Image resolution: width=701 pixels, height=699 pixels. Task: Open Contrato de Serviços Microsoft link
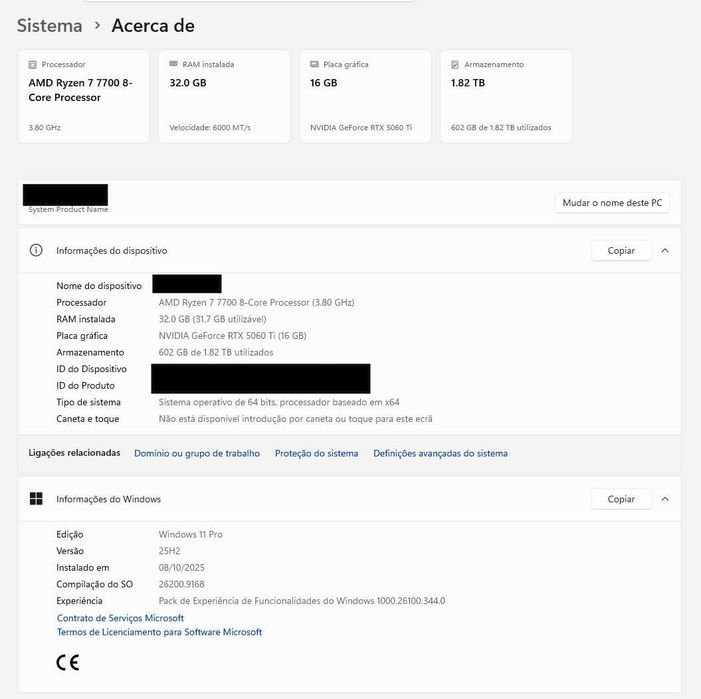pyautogui.click(x=120, y=618)
